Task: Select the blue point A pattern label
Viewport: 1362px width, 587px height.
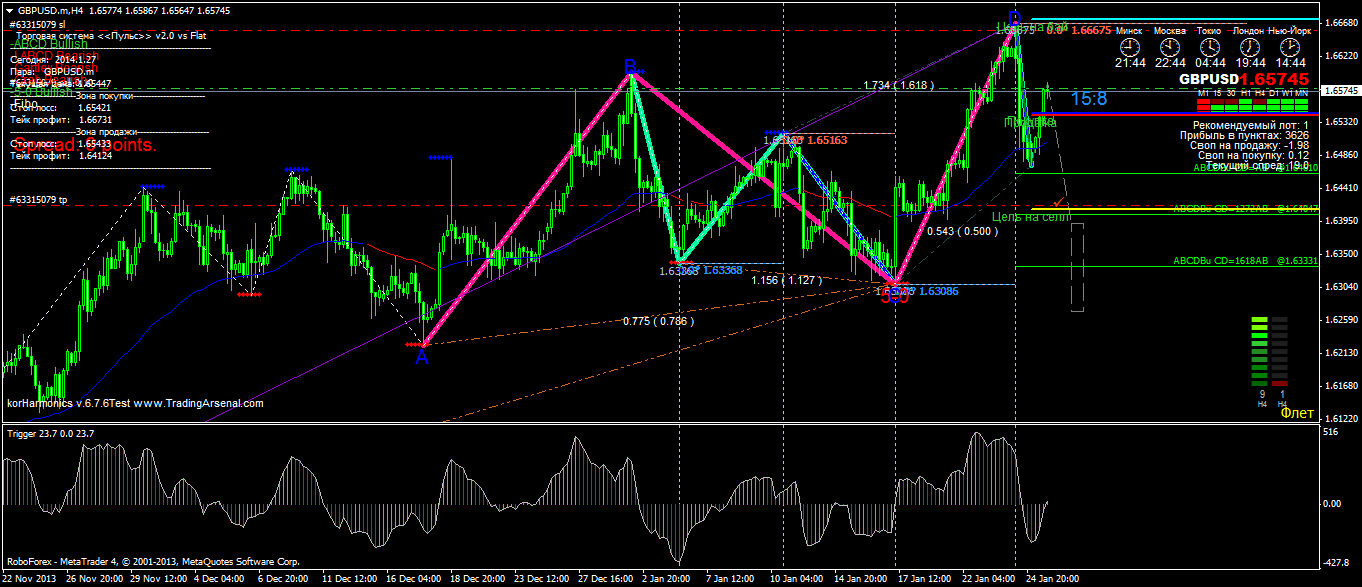Action: (422, 356)
